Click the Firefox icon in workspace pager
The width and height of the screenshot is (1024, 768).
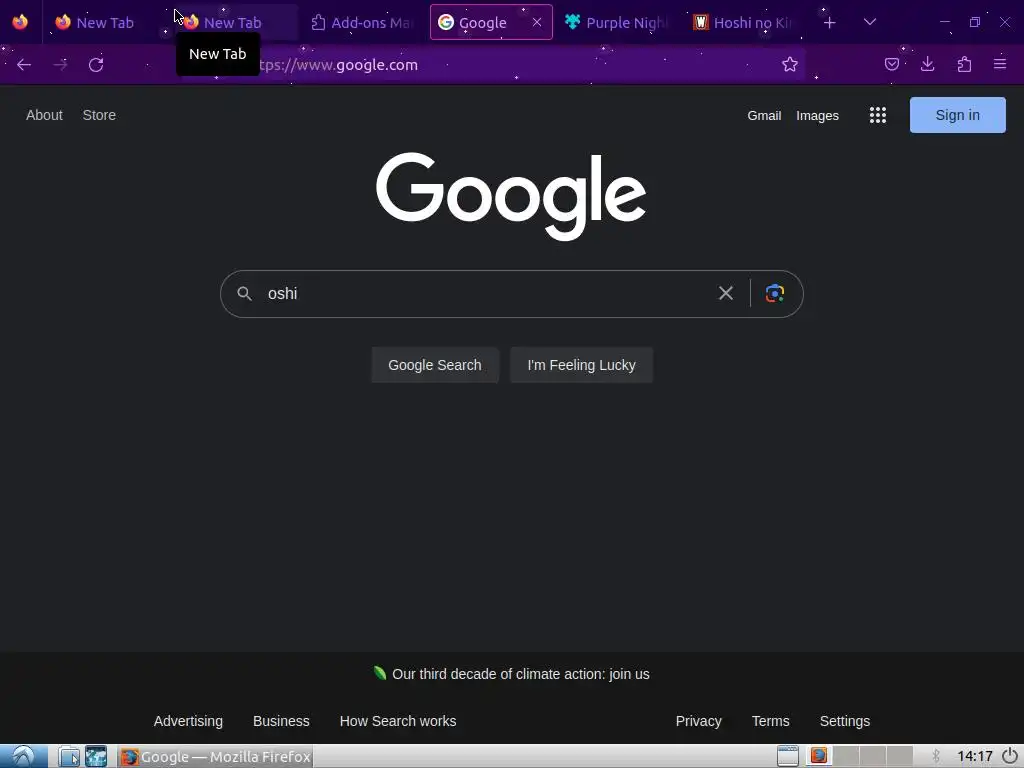pyautogui.click(x=818, y=756)
